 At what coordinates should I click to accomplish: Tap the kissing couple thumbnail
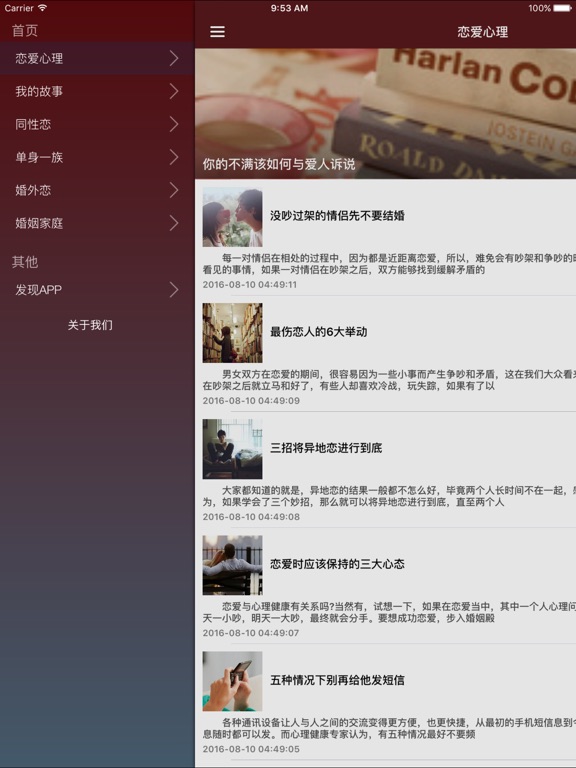[233, 216]
